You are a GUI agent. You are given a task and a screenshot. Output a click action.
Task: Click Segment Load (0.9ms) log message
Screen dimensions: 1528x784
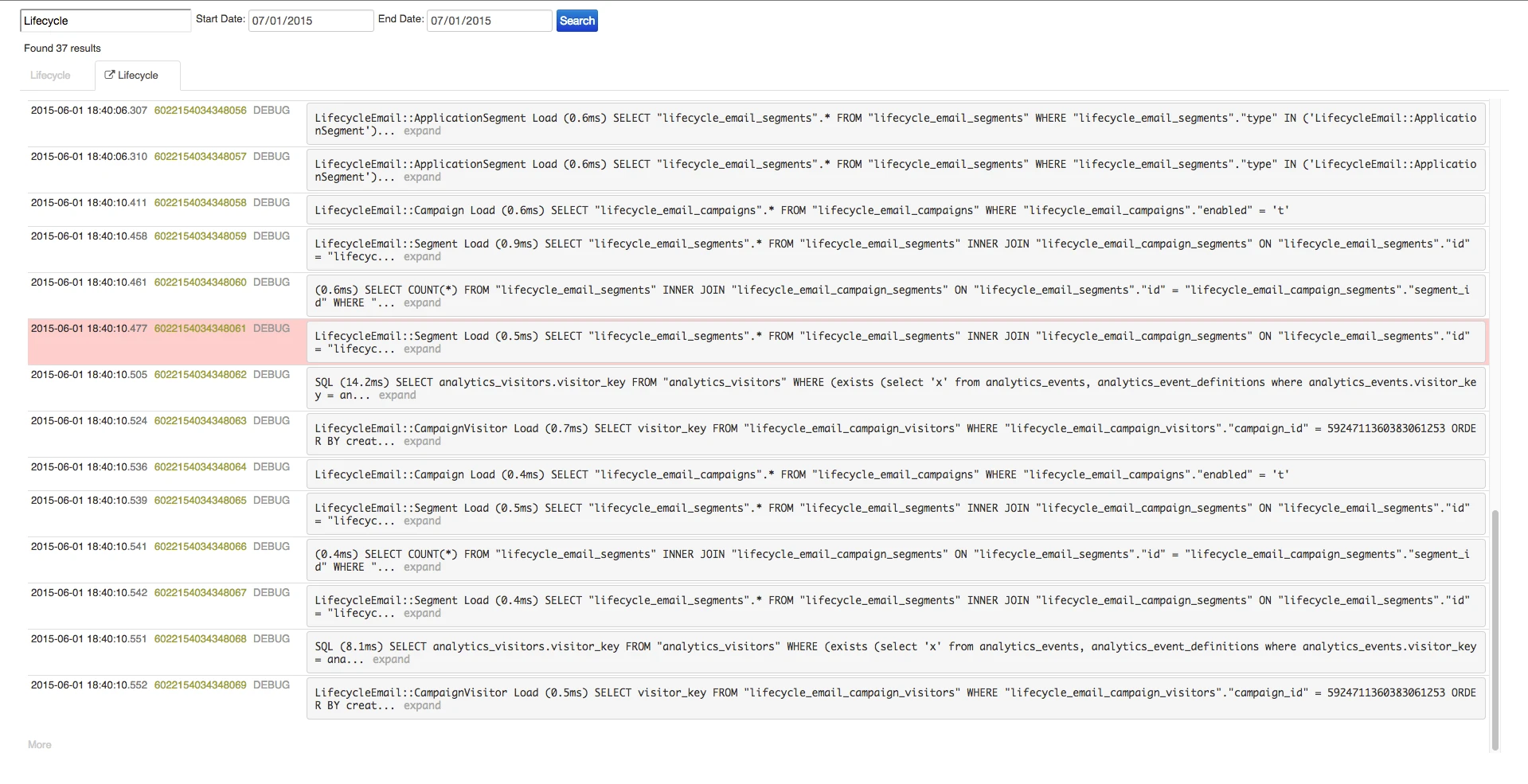896,250
